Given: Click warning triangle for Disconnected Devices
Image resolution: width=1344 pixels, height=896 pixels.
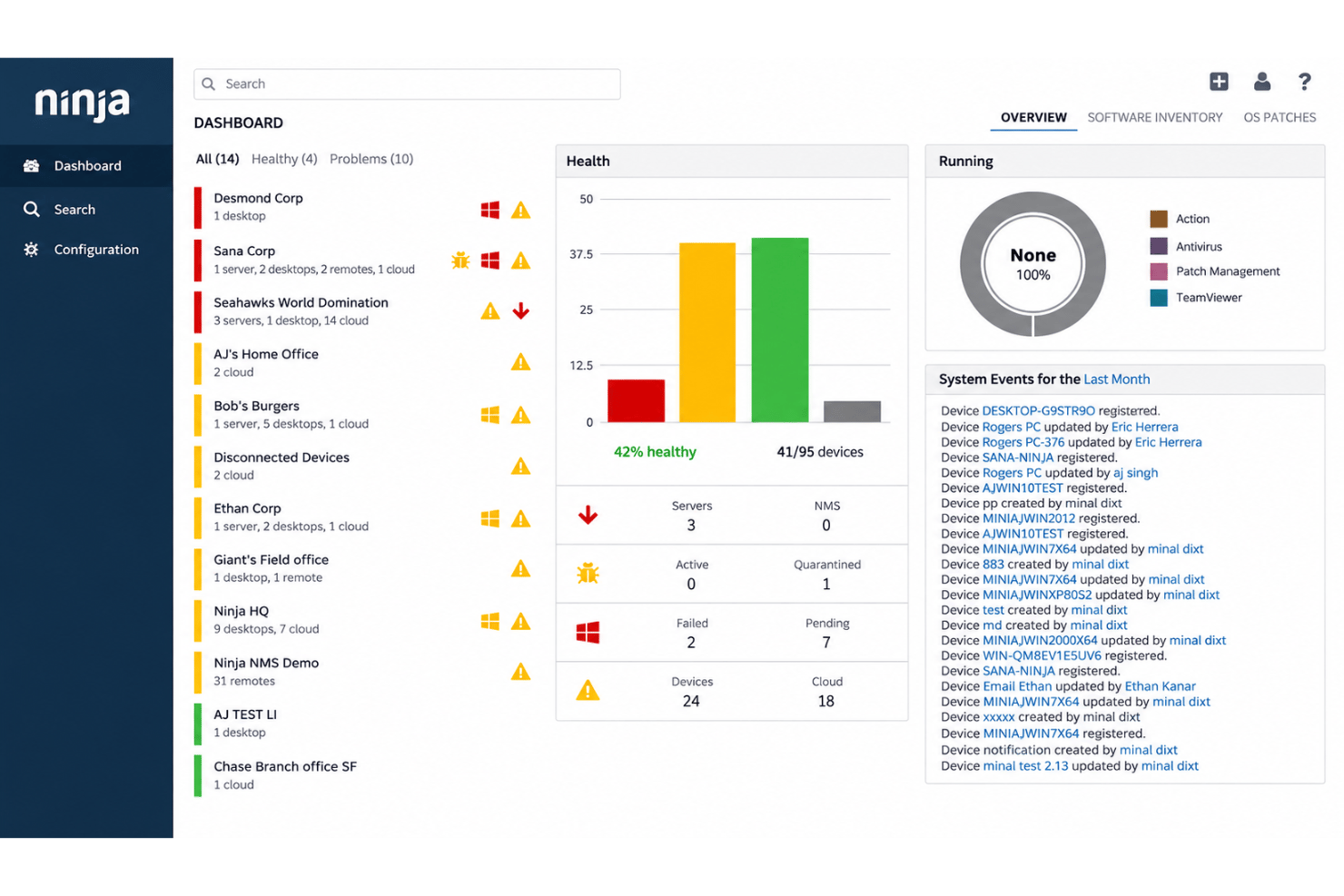Looking at the screenshot, I should pyautogui.click(x=520, y=466).
